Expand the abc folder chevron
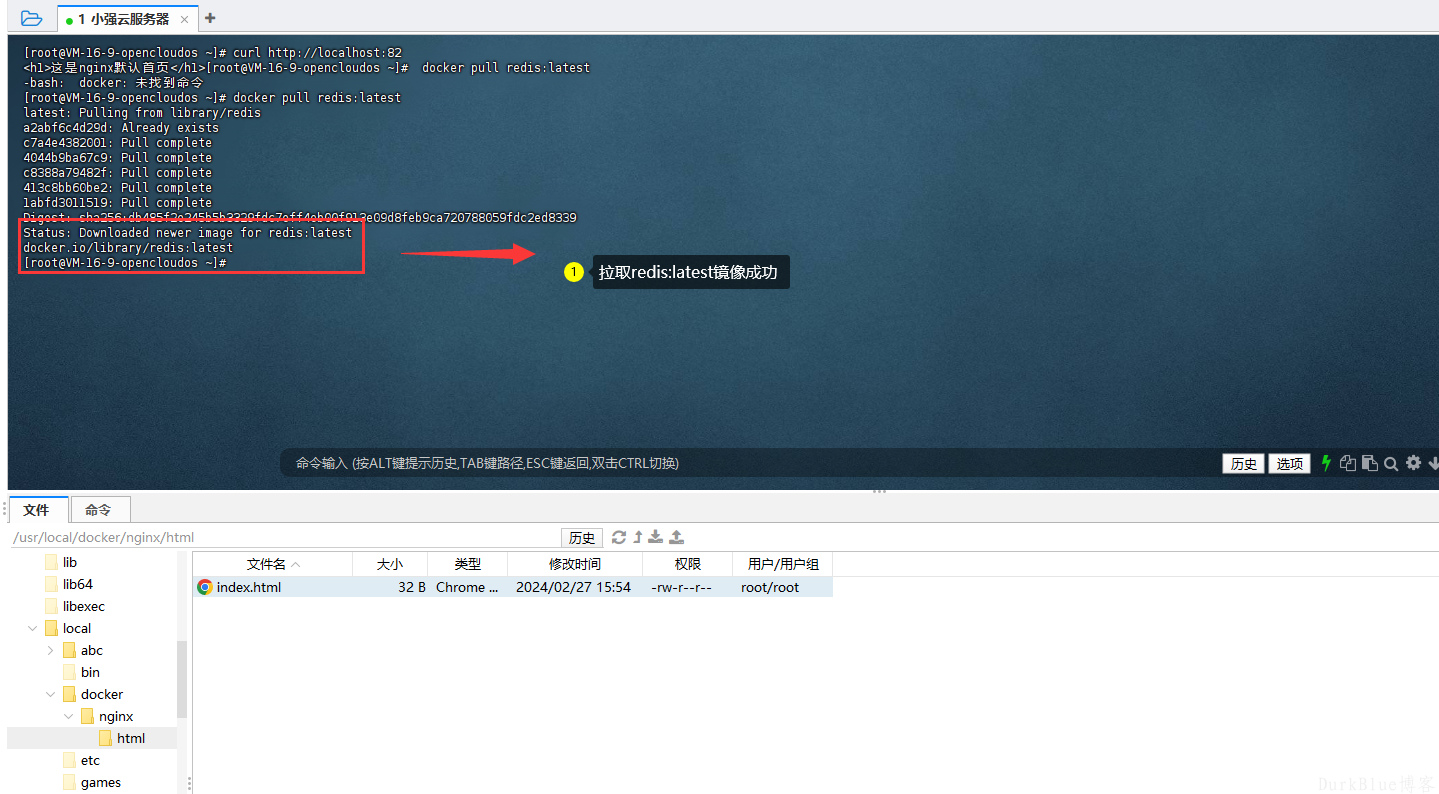The height and width of the screenshot is (794, 1439). coord(51,650)
